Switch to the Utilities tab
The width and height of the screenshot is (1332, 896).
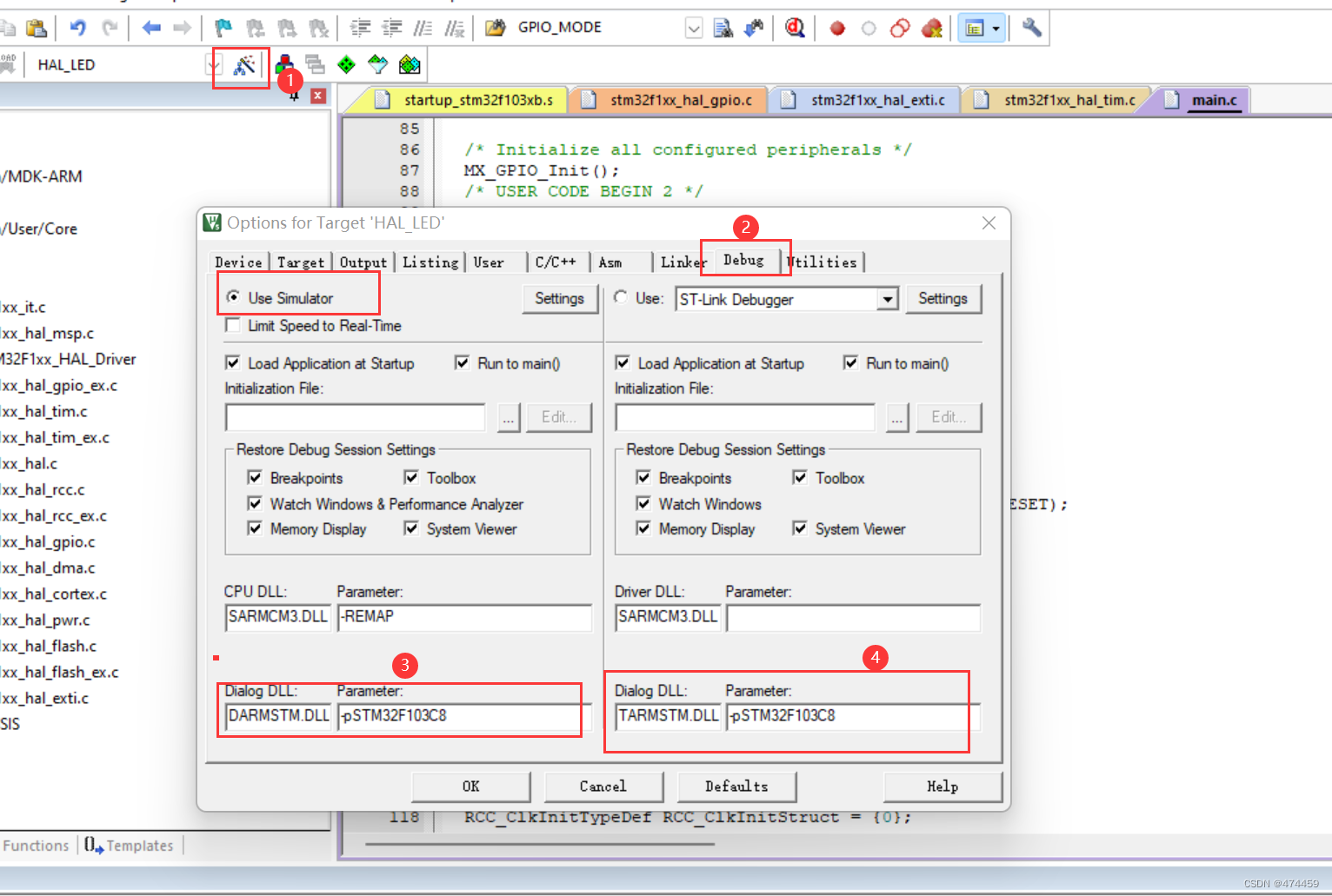click(x=823, y=262)
